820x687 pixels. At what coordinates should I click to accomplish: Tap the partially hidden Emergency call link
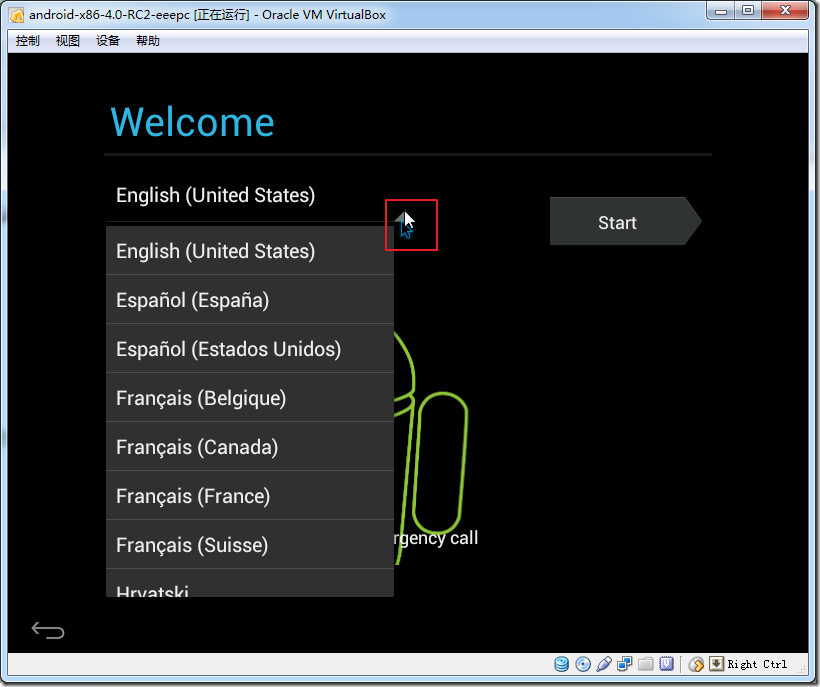pyautogui.click(x=437, y=538)
